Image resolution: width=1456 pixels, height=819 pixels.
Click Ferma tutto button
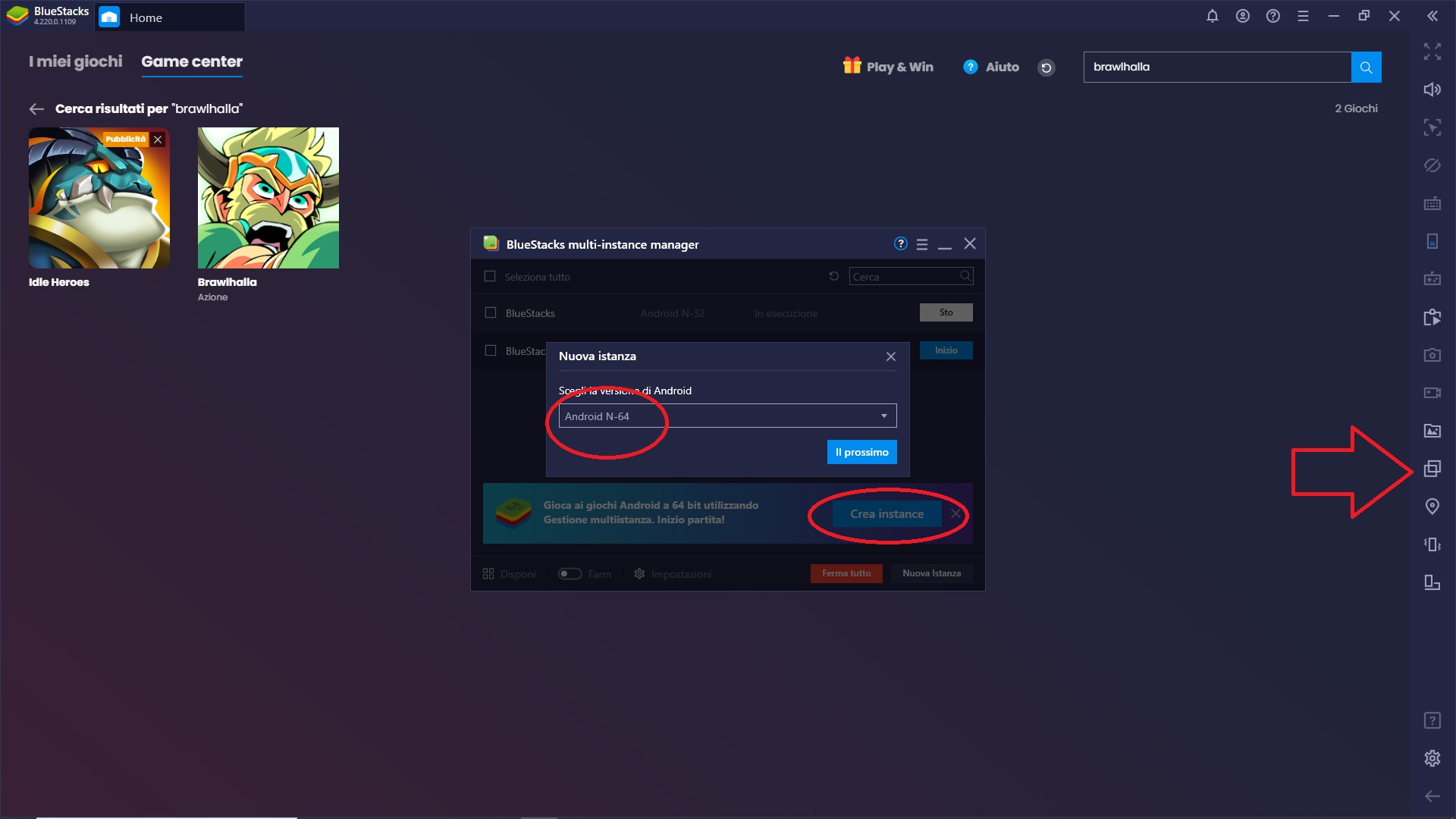click(x=846, y=573)
